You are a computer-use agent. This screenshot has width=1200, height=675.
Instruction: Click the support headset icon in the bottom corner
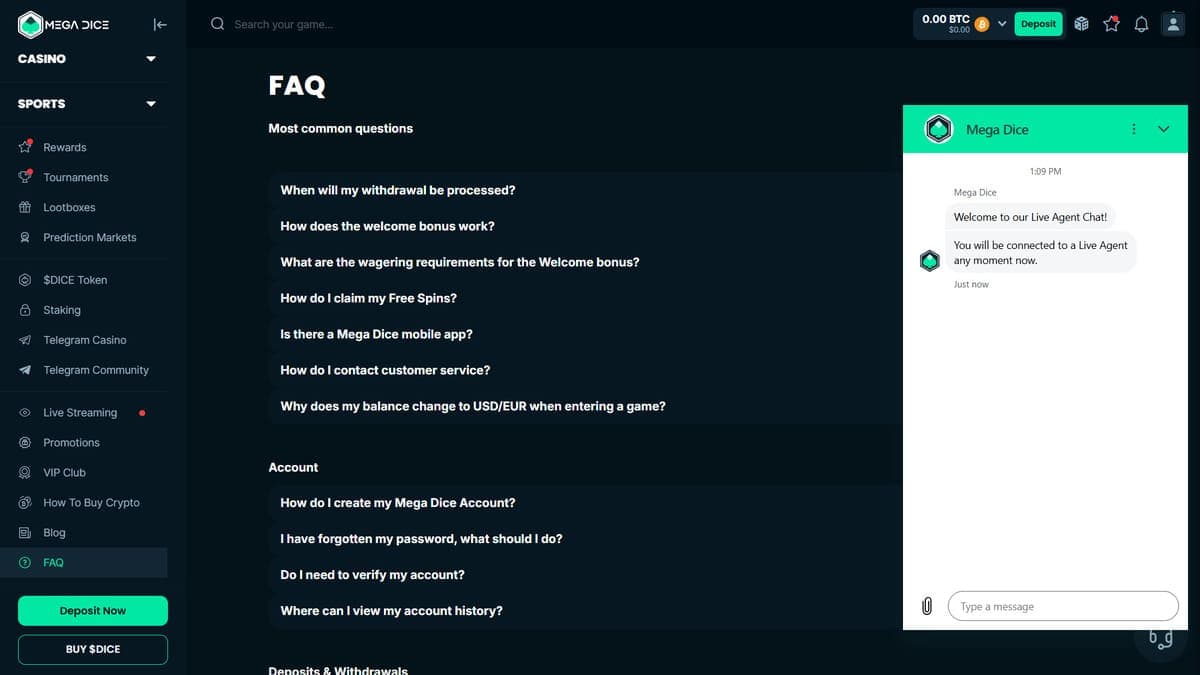coord(1160,638)
